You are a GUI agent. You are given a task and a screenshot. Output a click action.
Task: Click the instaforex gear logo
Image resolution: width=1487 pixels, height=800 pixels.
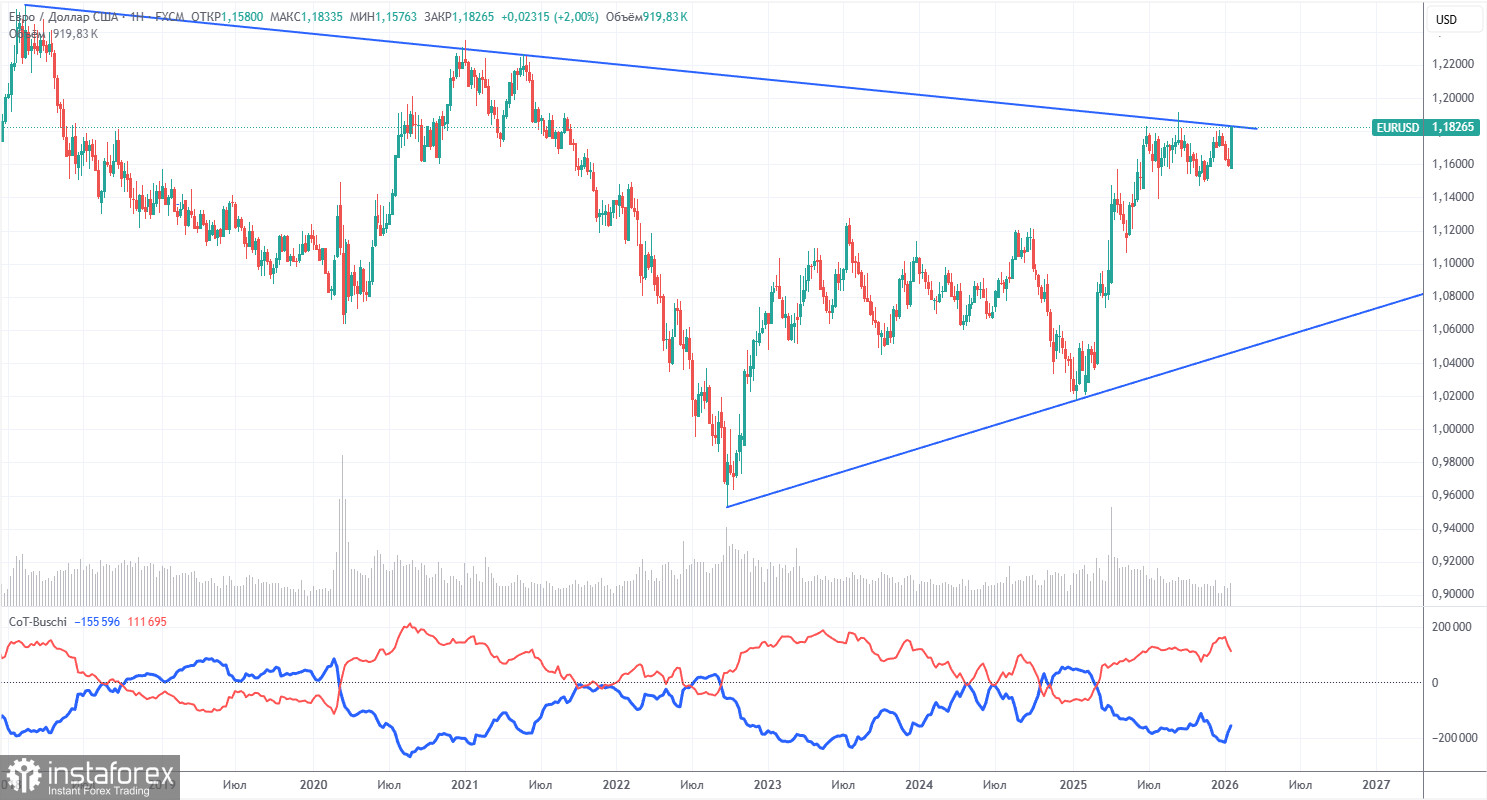(25, 775)
